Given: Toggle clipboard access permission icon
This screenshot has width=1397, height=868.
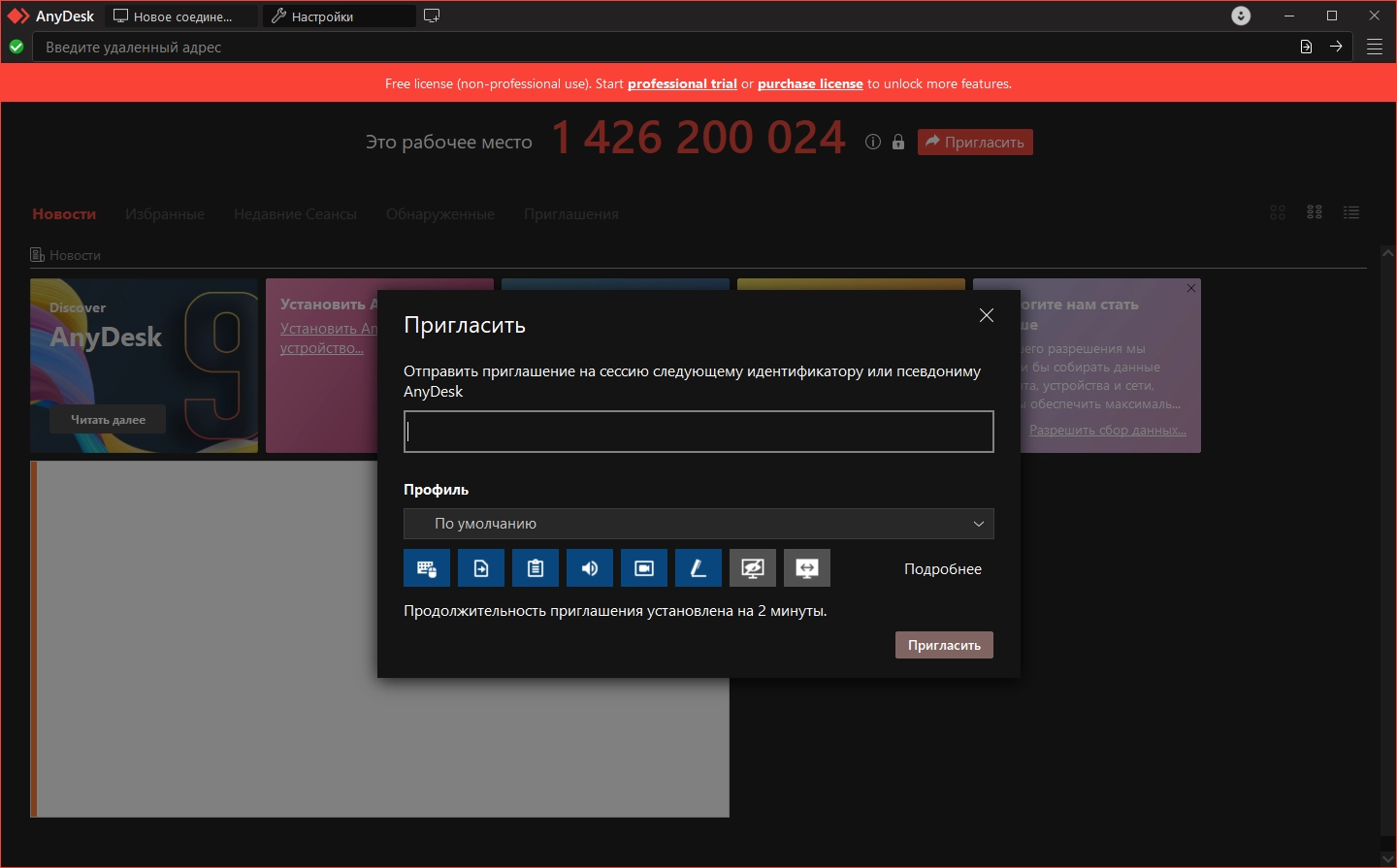Looking at the screenshot, I should tap(536, 568).
